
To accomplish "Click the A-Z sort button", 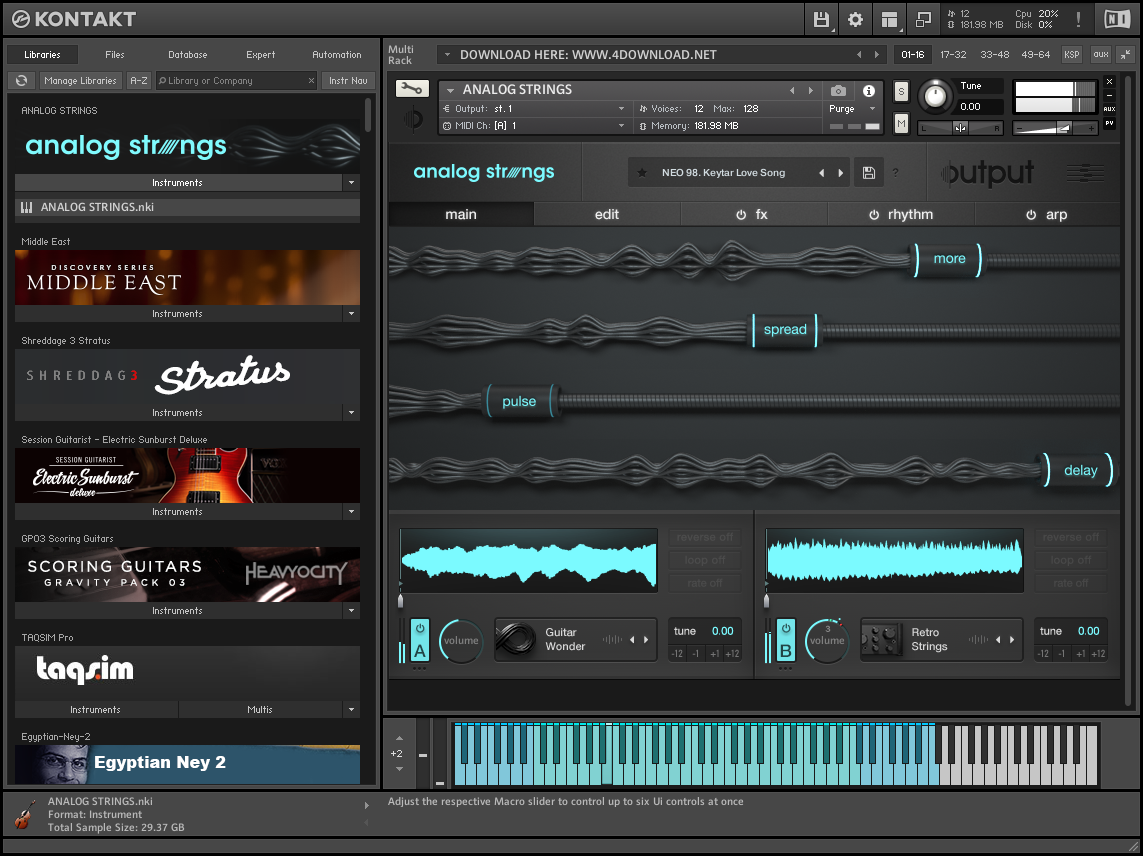I will click(139, 81).
